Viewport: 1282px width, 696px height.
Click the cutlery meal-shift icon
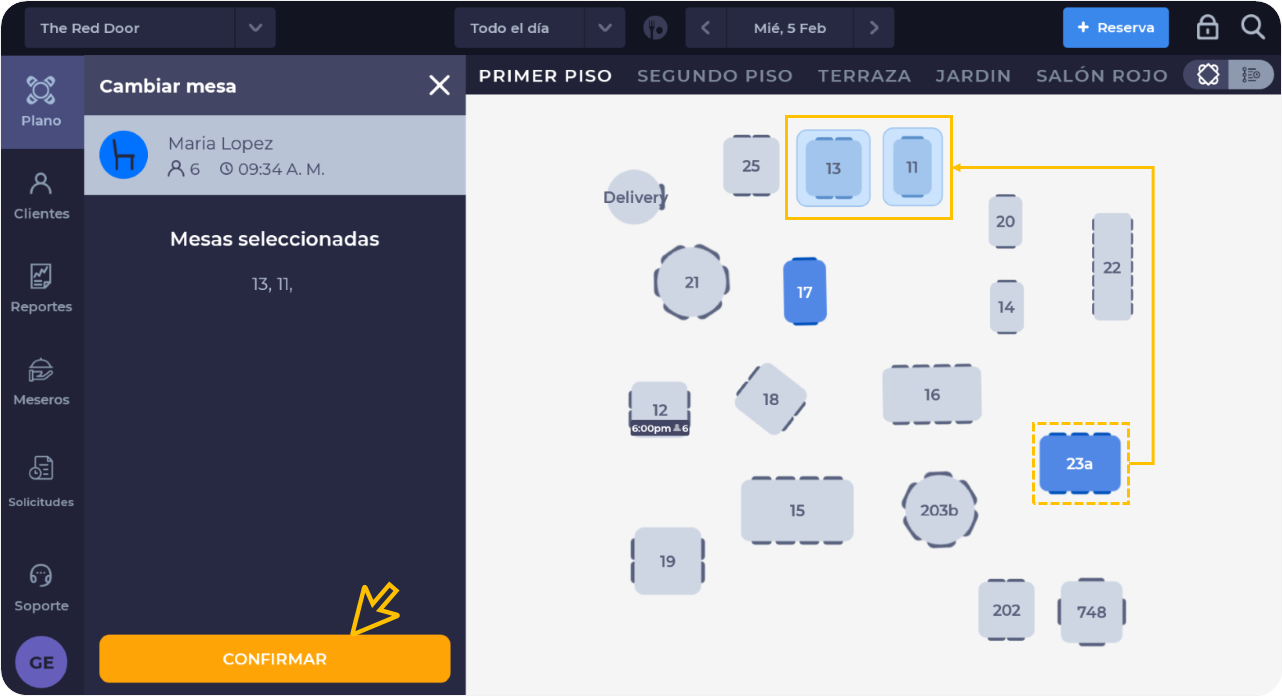click(655, 28)
